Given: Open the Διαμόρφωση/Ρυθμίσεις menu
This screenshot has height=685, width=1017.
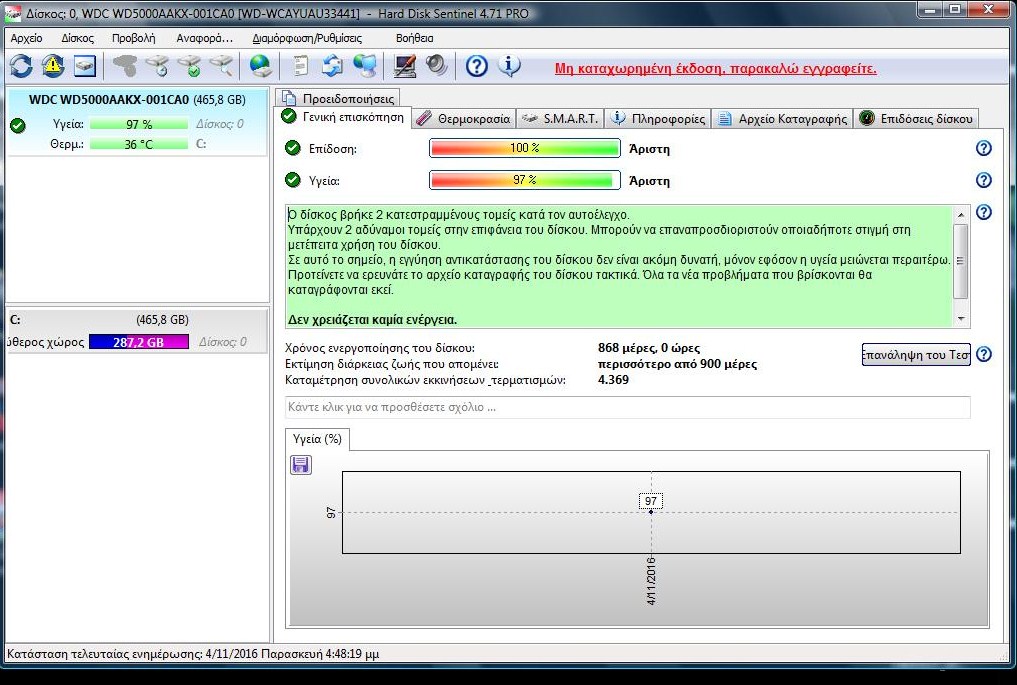Looking at the screenshot, I should point(307,38).
